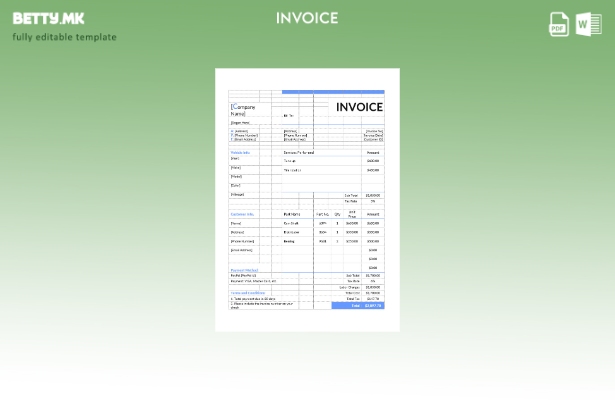Click the Bill To label in invoice
The height and width of the screenshot is (400, 615).
tap(289, 115)
